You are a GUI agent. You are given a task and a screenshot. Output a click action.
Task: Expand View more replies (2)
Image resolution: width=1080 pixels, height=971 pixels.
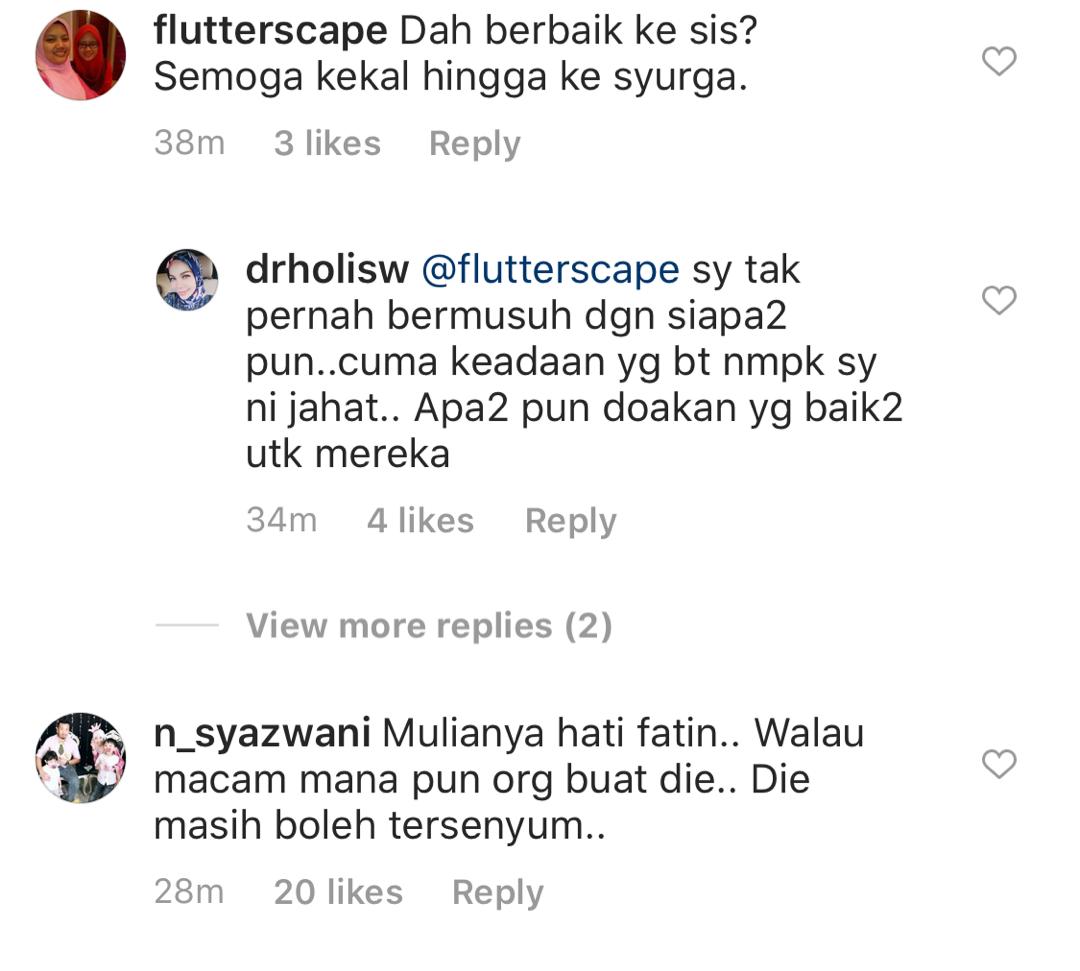pyautogui.click(x=428, y=626)
